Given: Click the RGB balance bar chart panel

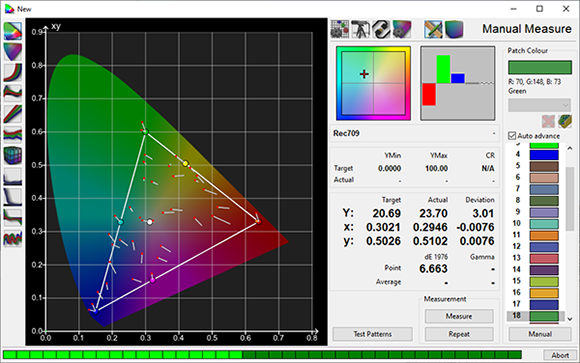Looking at the screenshot, I should (x=458, y=83).
